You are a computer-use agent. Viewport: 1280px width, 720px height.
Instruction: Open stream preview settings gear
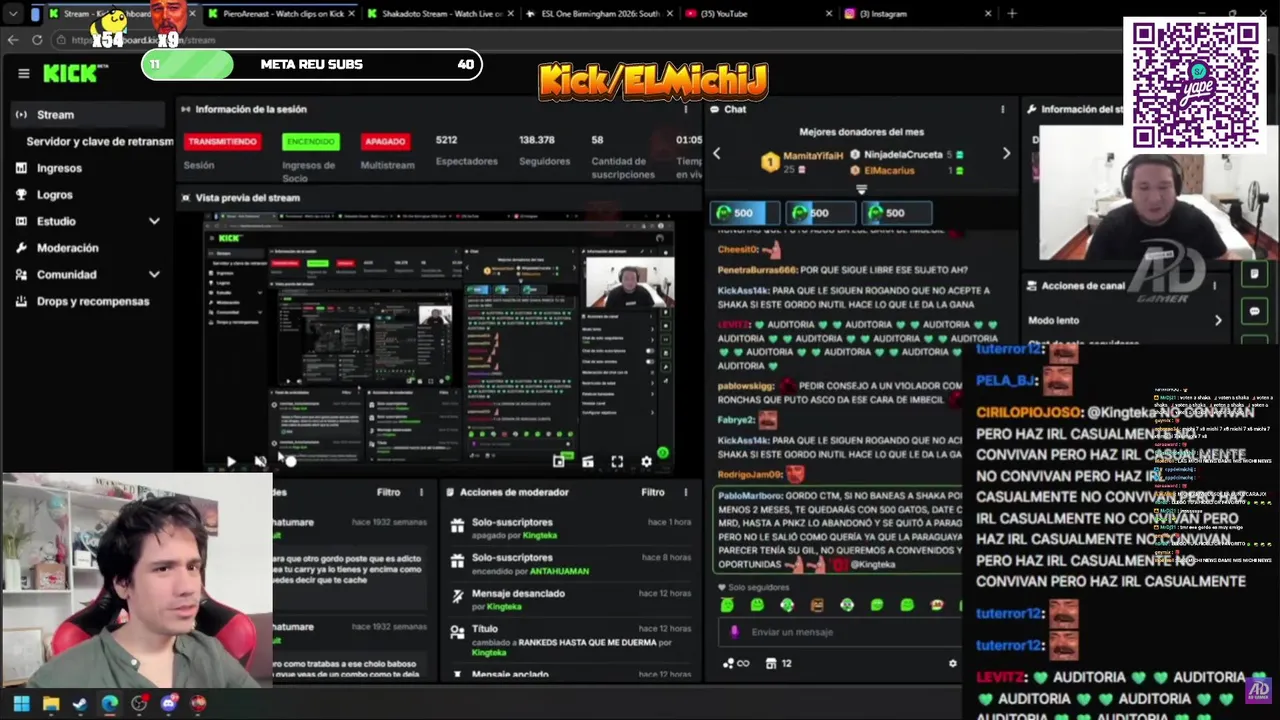(646, 461)
